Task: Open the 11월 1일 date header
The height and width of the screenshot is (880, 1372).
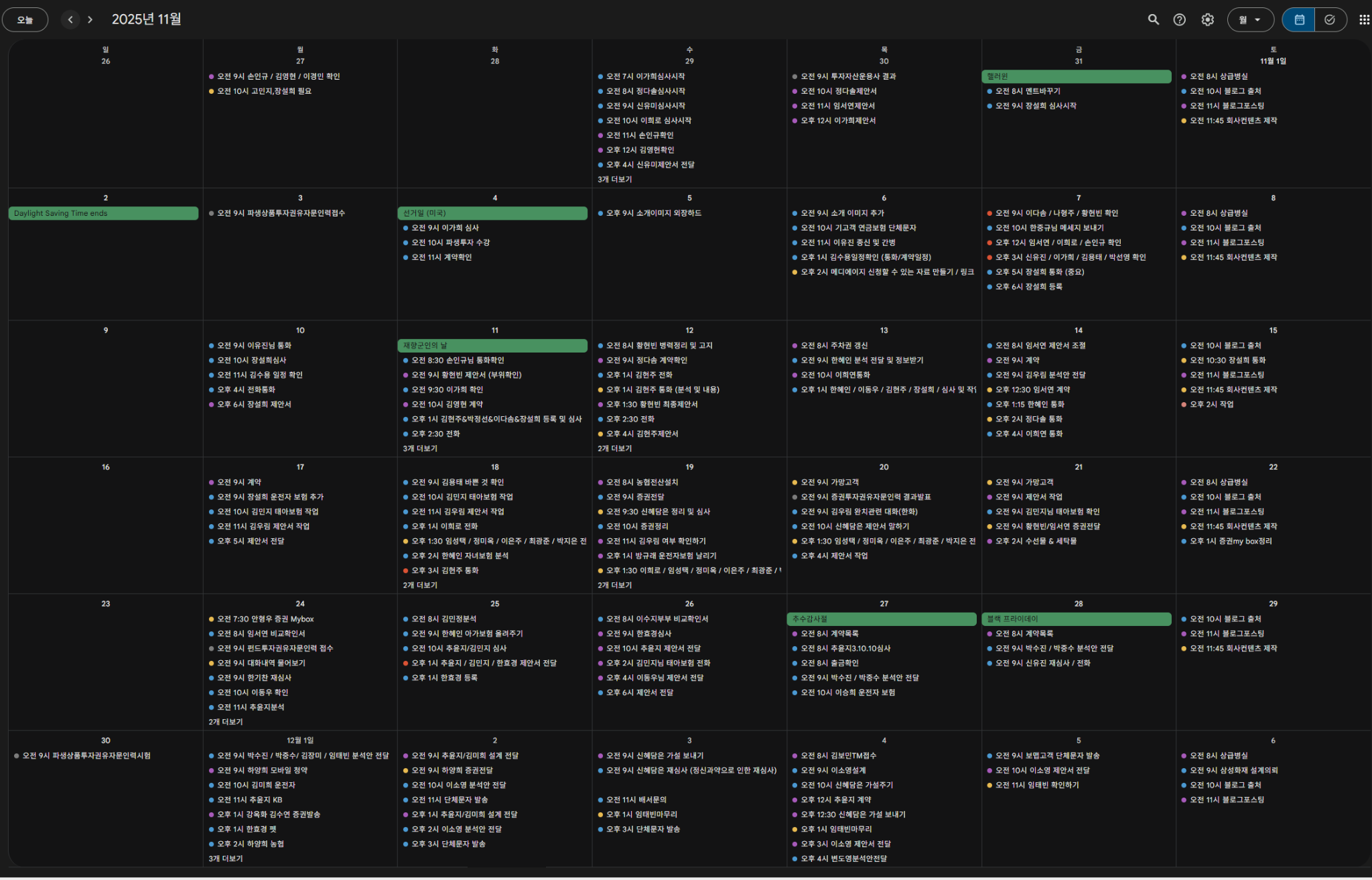Action: tap(1273, 61)
